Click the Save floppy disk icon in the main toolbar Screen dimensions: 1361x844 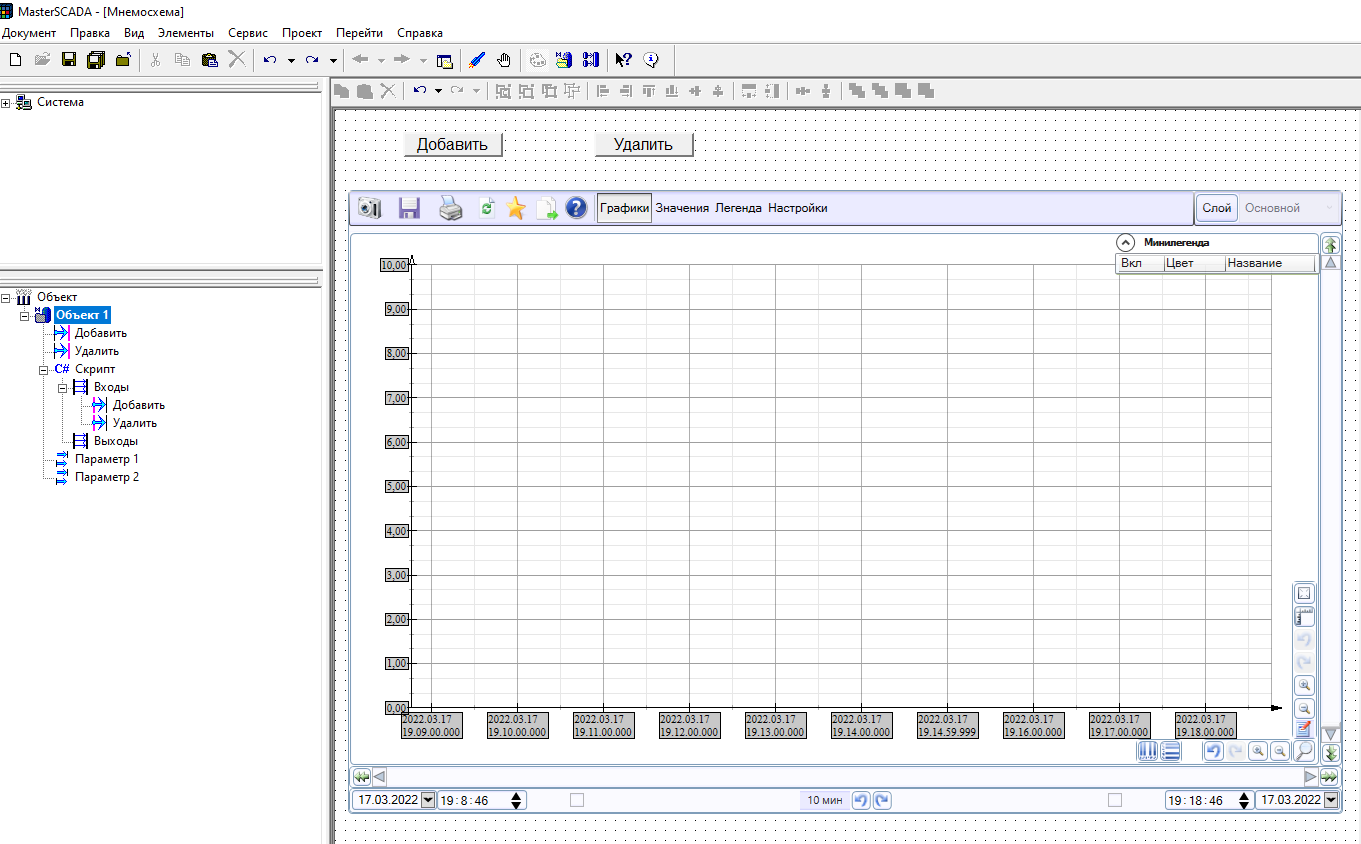(69, 60)
